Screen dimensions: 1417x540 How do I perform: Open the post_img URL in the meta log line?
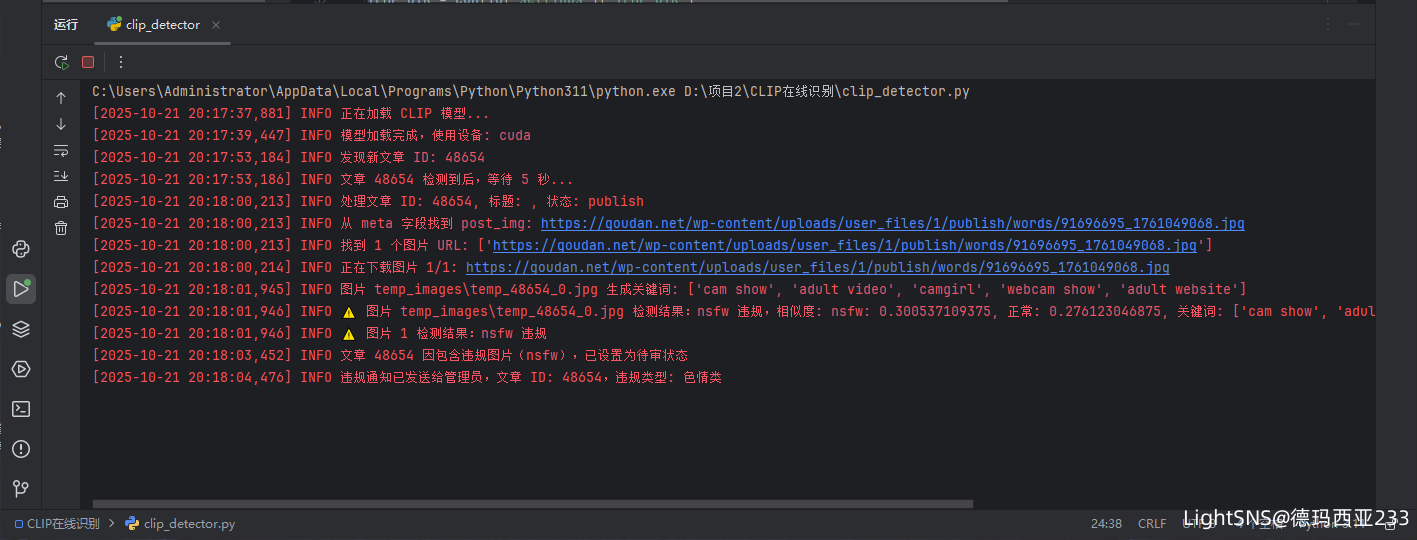tap(892, 224)
